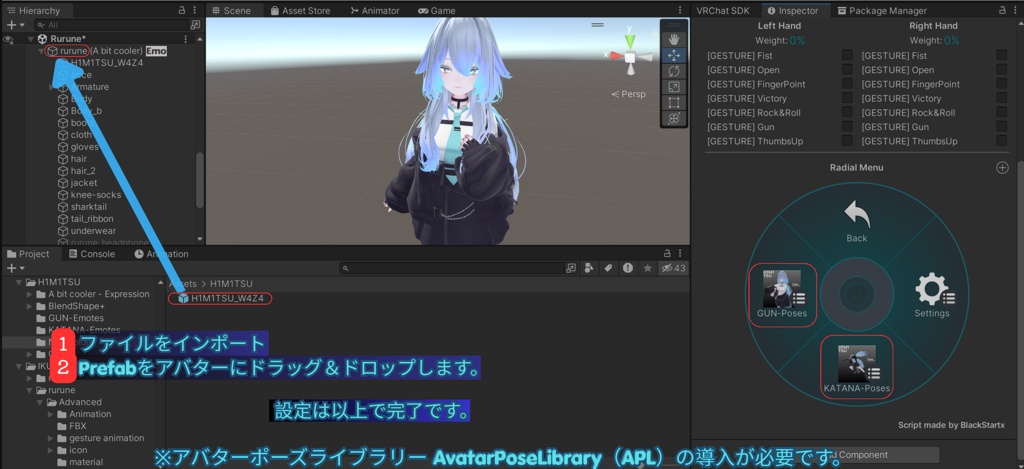Expand the BlendShape+ folder
This screenshot has height=469, width=1024.
(29, 306)
